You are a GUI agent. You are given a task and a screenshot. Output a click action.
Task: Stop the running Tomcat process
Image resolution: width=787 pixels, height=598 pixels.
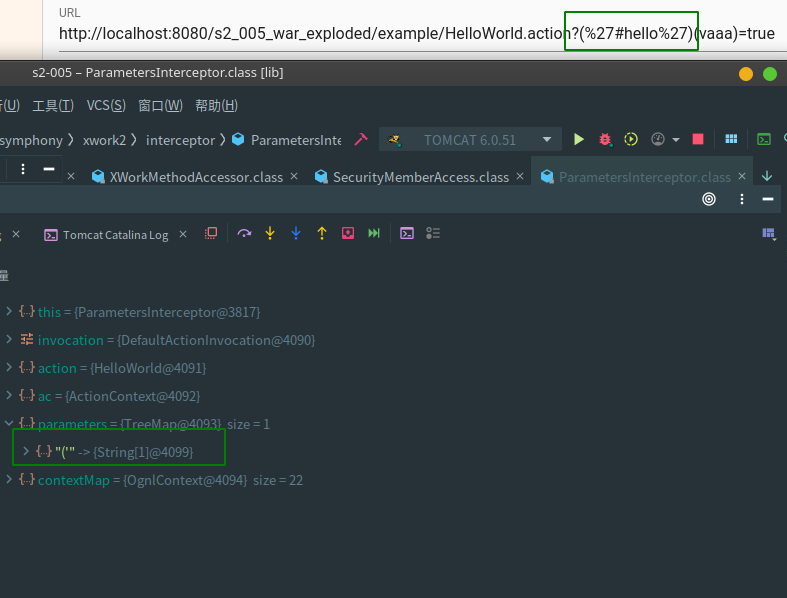pos(698,140)
